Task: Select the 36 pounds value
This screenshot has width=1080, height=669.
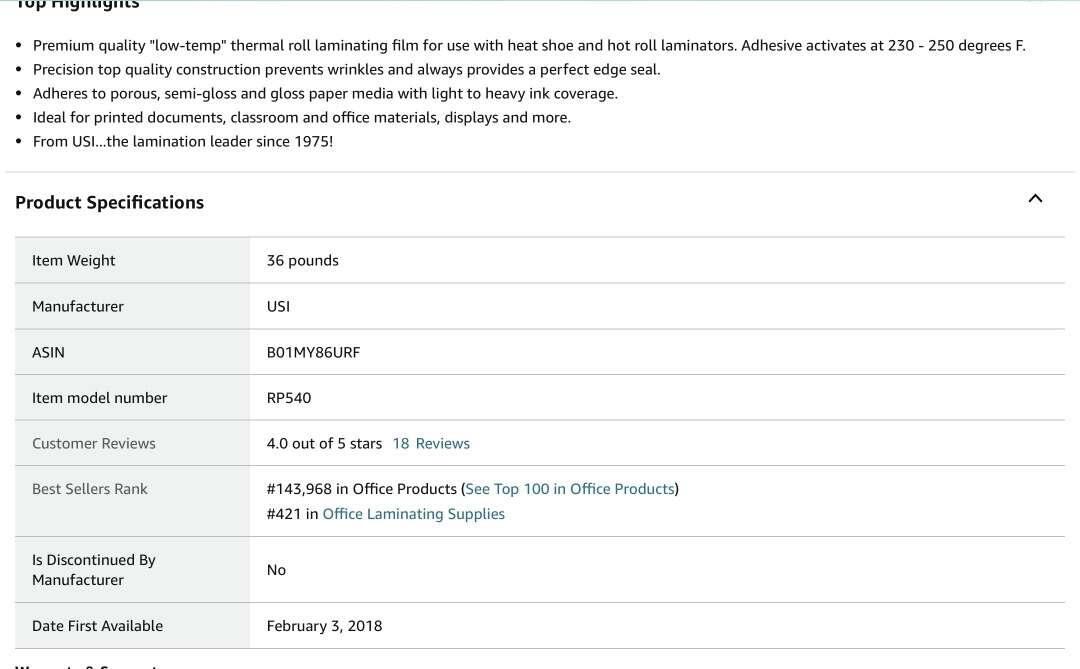Action: click(302, 260)
